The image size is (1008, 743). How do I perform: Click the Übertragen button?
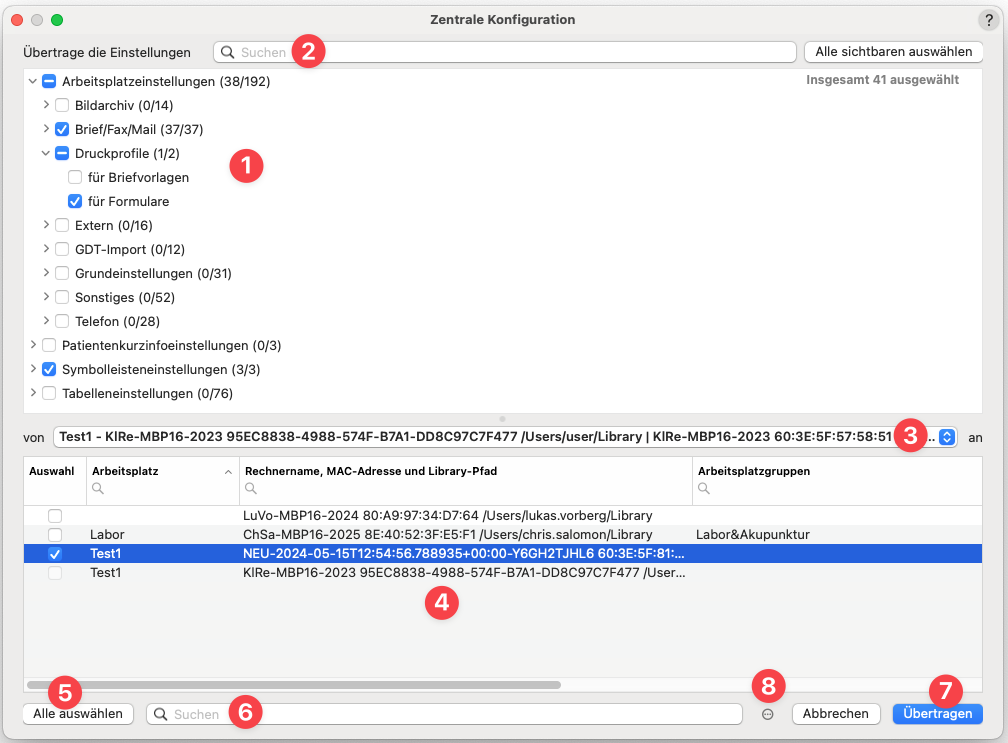(x=937, y=714)
